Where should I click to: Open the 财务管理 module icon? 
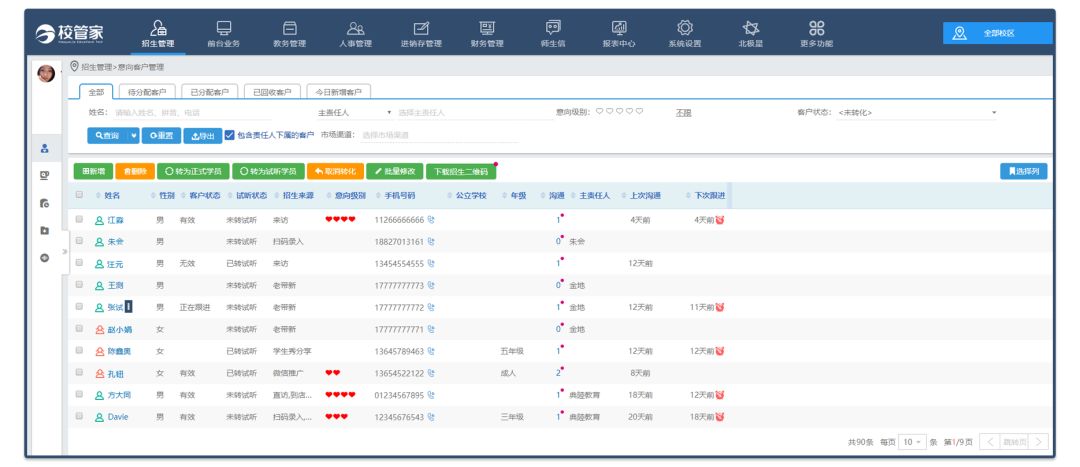(x=486, y=28)
